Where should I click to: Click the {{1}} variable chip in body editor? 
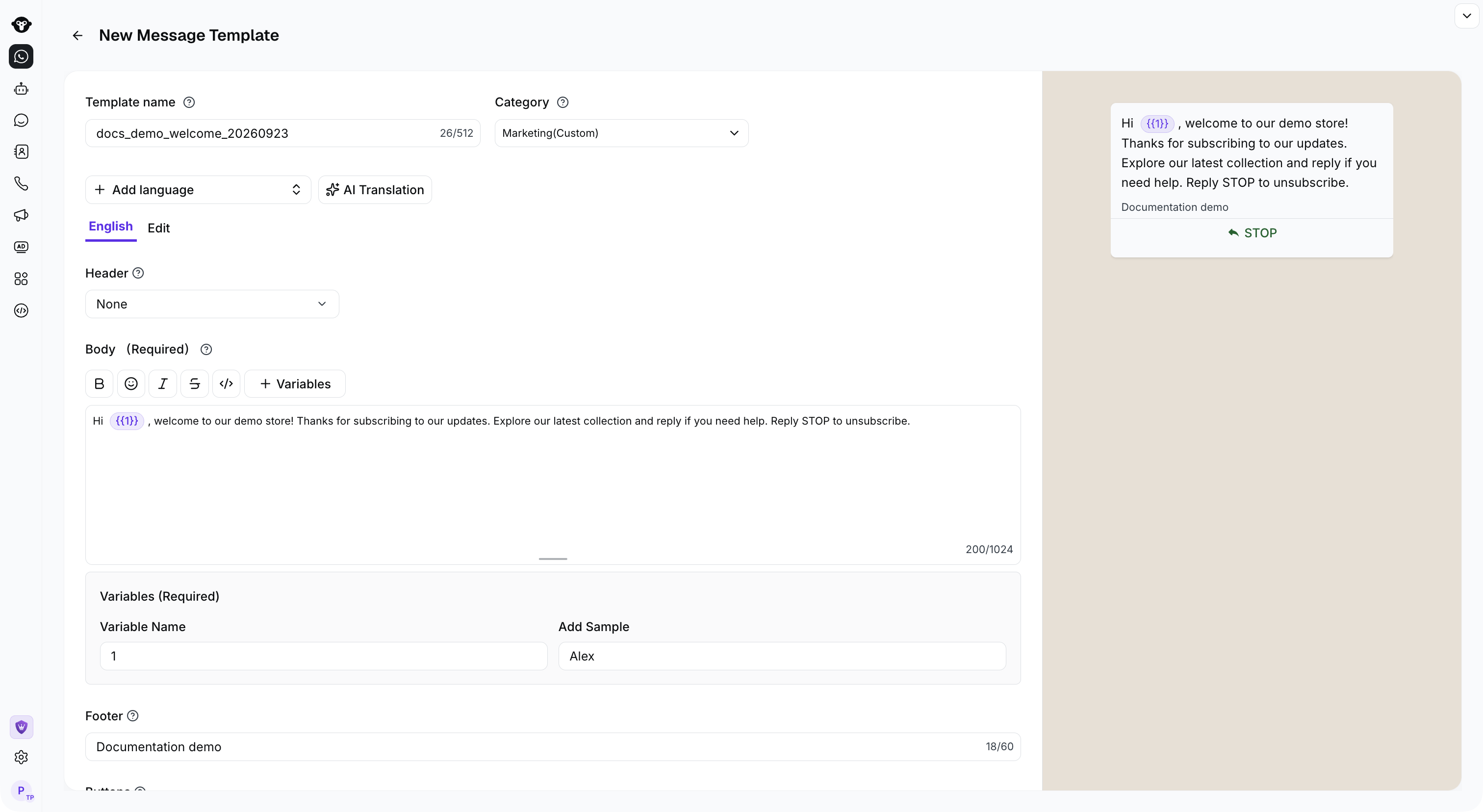tap(127, 421)
